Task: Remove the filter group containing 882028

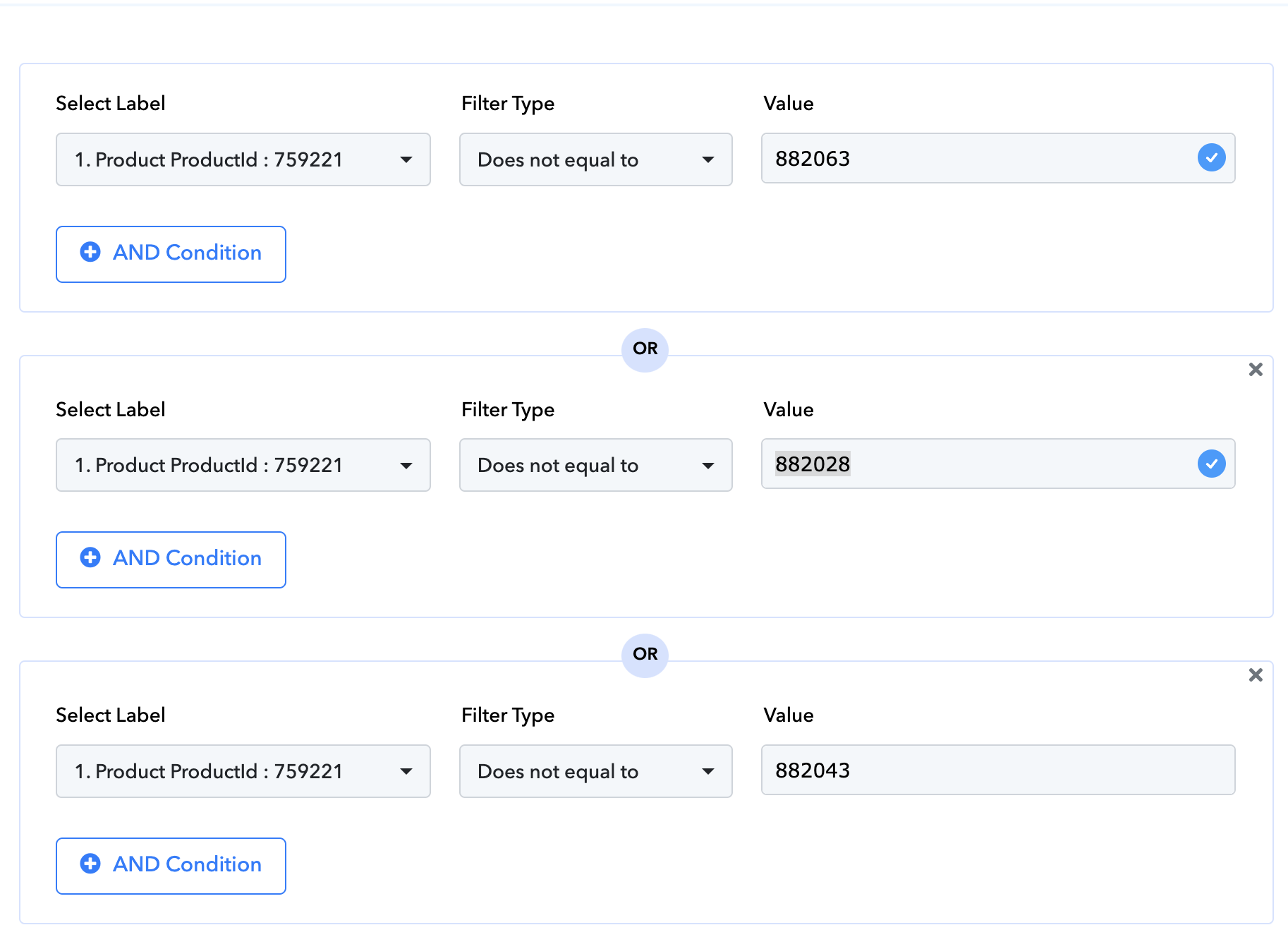Action: (1256, 369)
